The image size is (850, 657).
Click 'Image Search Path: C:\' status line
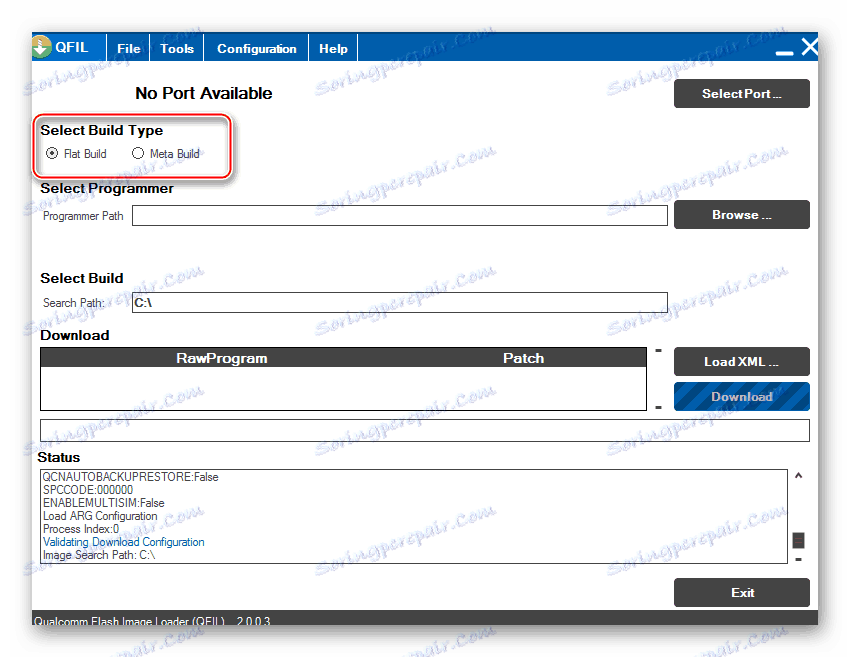click(x=99, y=555)
